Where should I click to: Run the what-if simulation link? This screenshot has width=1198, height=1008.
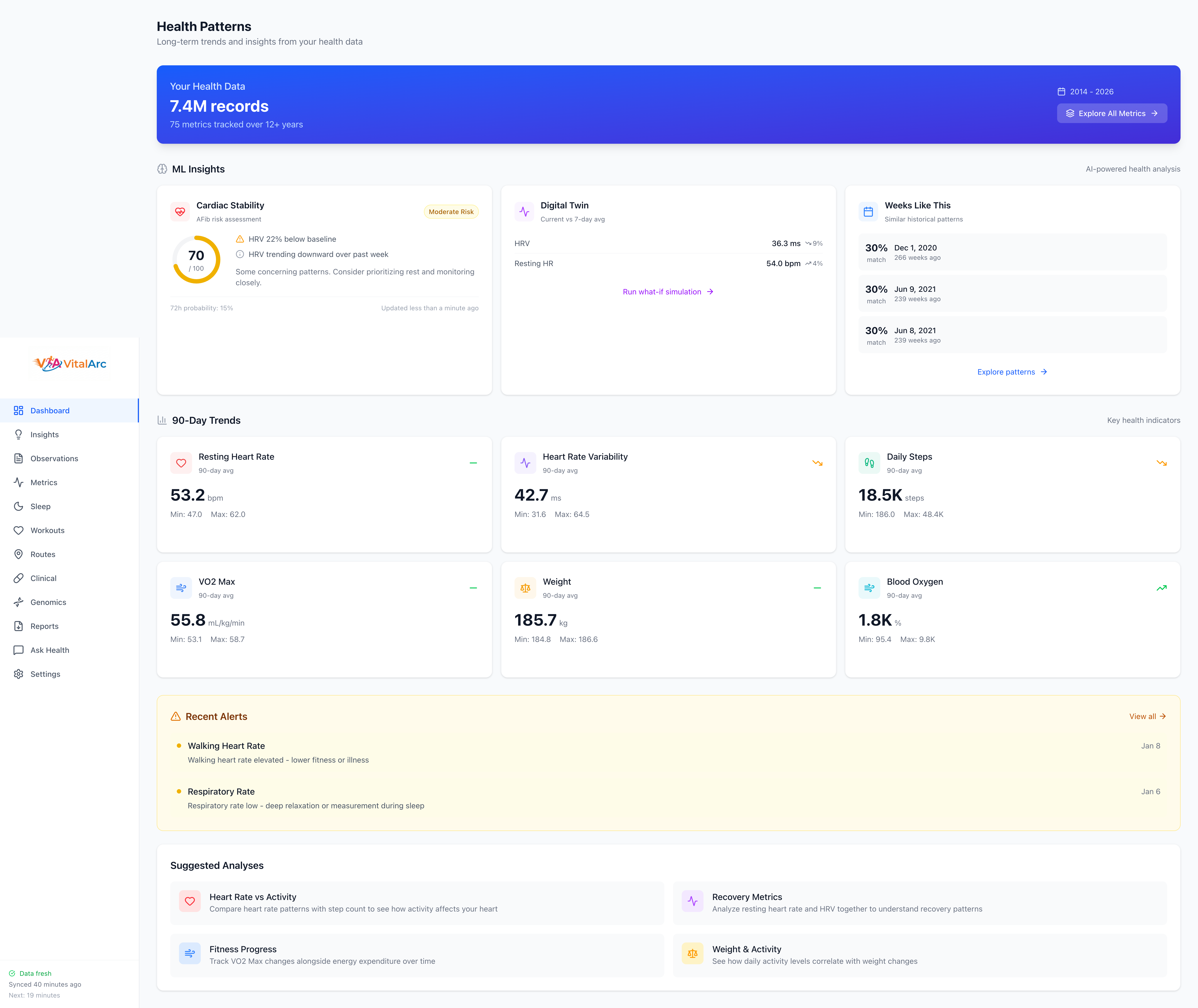(667, 292)
